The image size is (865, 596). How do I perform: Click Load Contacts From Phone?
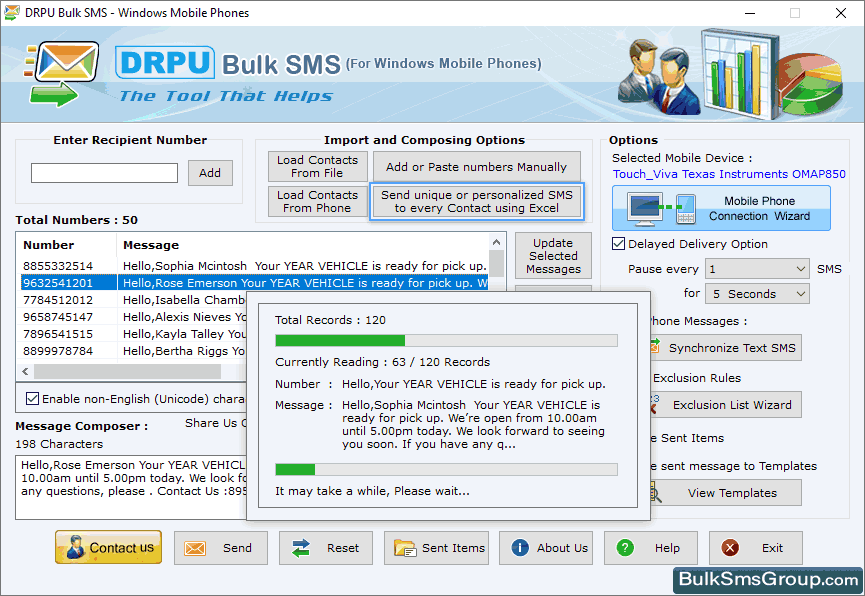pyautogui.click(x=317, y=201)
